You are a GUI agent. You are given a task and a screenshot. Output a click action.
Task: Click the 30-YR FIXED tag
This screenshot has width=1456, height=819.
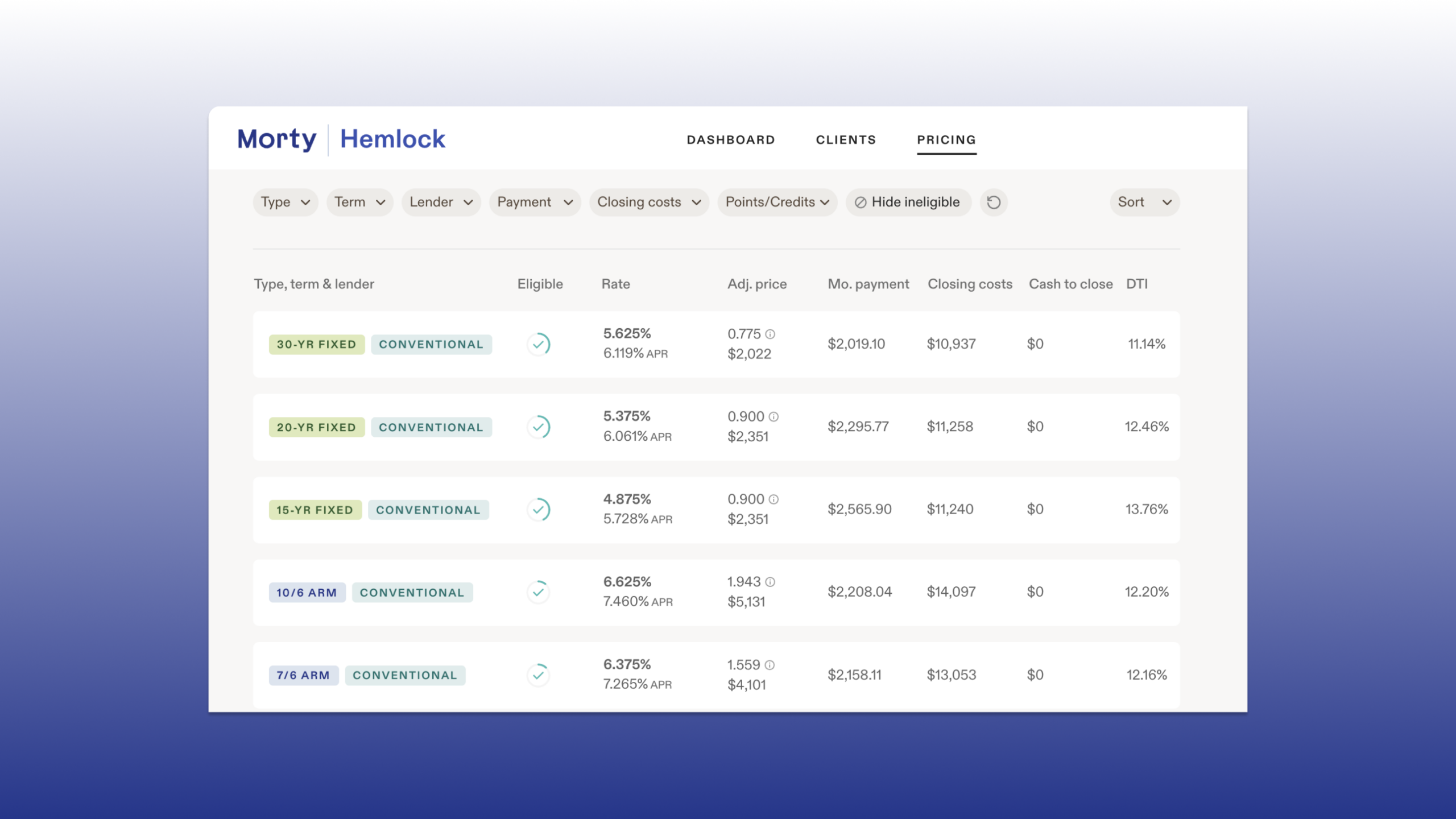coord(317,344)
